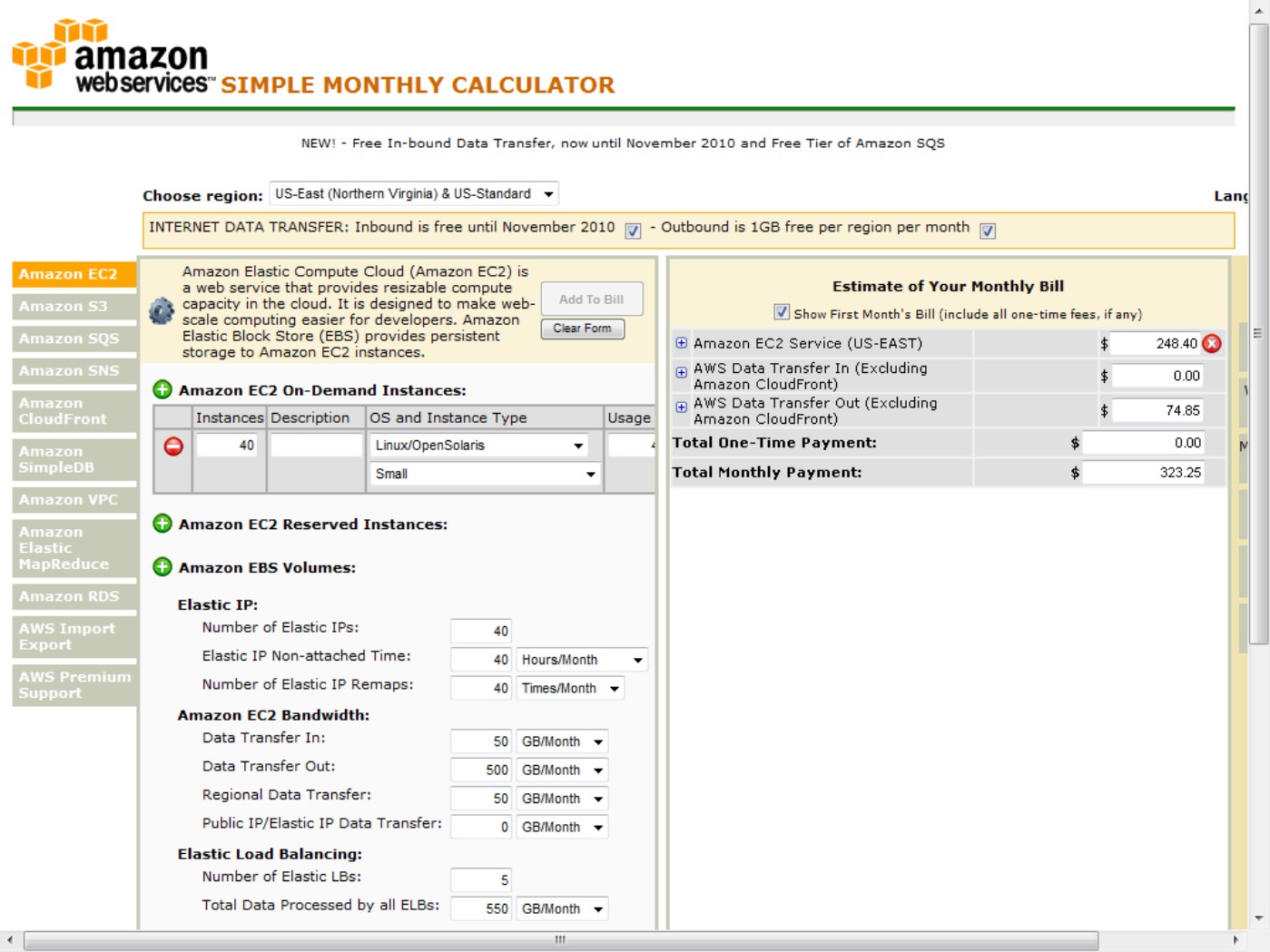The image size is (1270, 952).
Task: Open the Amazon CloudFront tab
Action: coord(74,411)
